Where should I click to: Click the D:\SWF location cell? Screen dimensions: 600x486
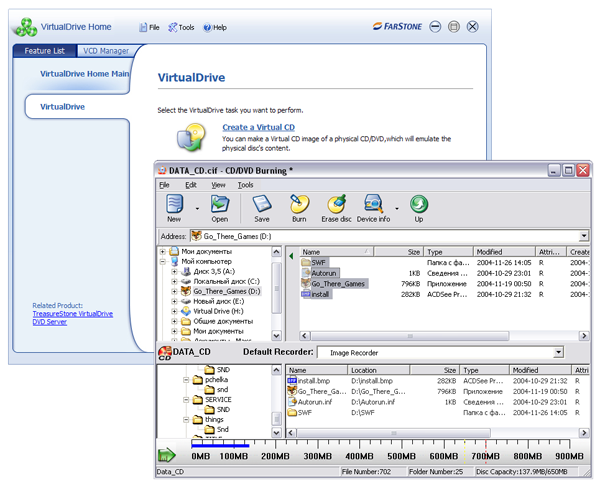pyautogui.click(x=363, y=413)
